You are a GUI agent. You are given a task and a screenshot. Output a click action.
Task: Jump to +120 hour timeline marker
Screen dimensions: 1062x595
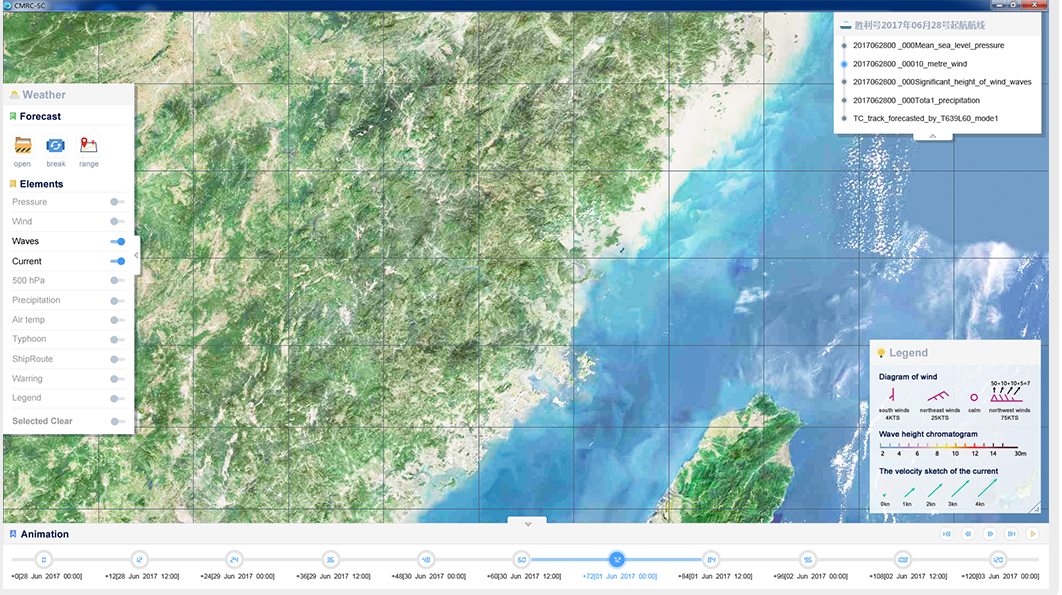click(x=997, y=560)
